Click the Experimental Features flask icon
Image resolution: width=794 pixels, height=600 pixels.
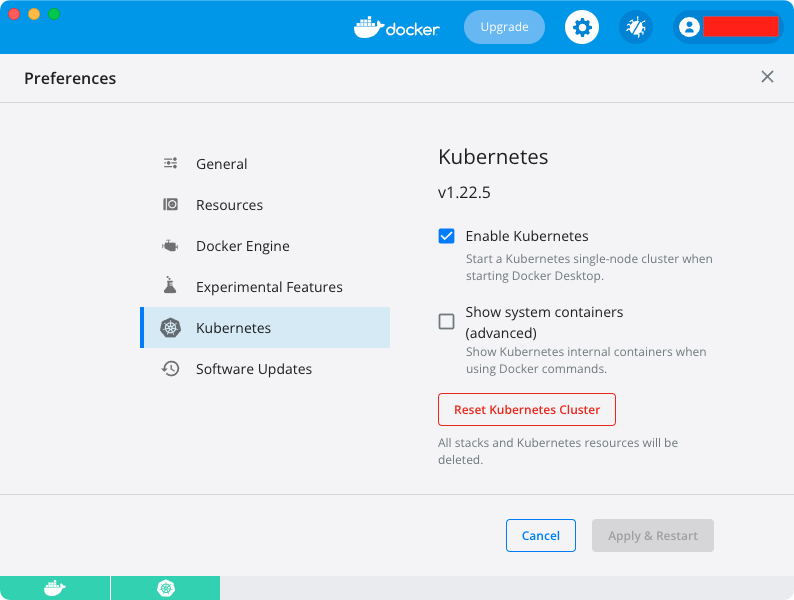171,287
